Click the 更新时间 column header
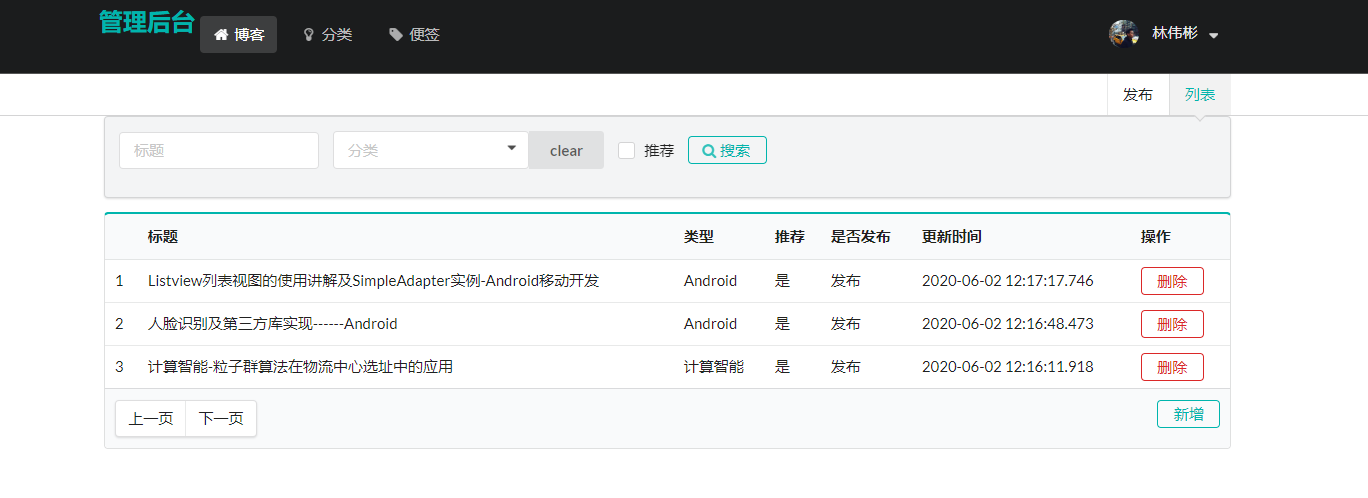This screenshot has height=498, width=1368. 952,237
